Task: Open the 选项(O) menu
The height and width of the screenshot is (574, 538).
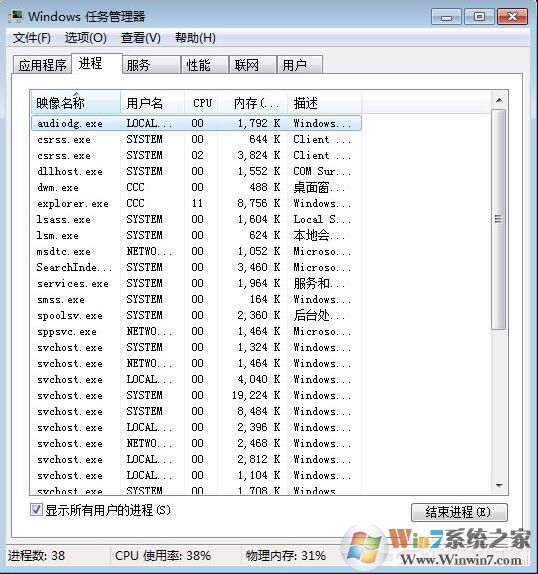Action: (86, 38)
